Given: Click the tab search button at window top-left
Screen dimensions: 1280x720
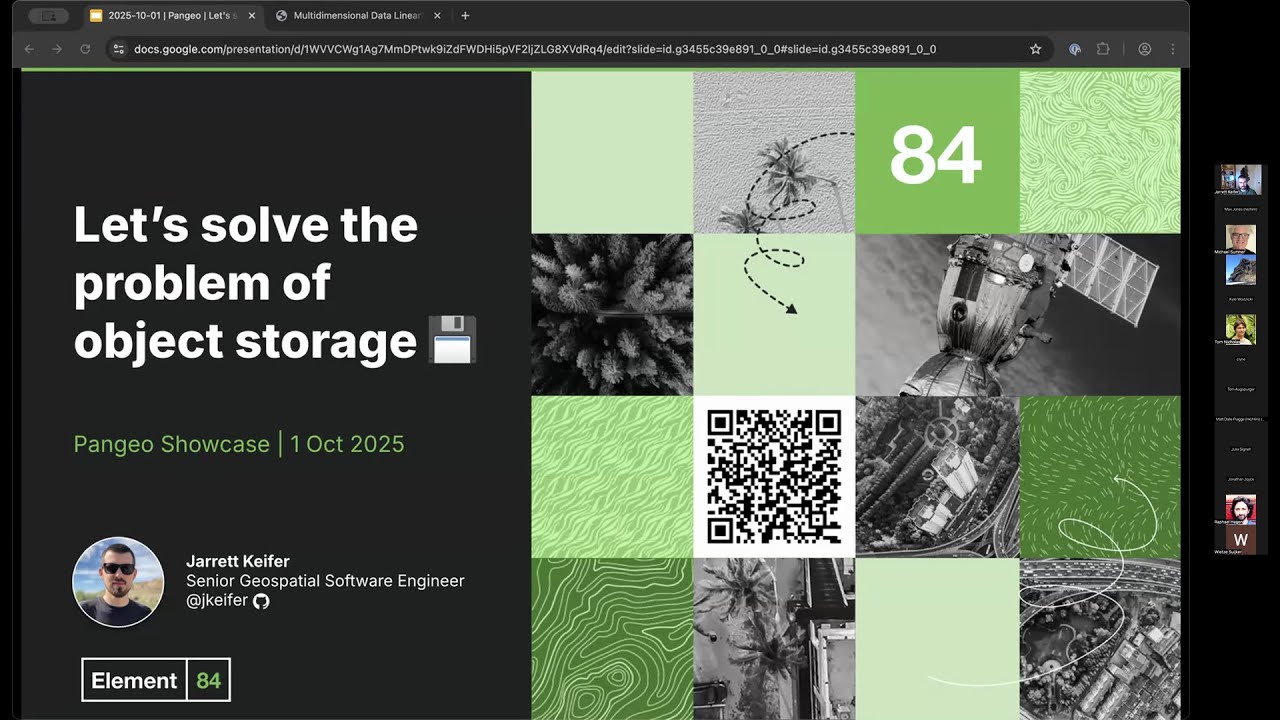Looking at the screenshot, I should [48, 16].
